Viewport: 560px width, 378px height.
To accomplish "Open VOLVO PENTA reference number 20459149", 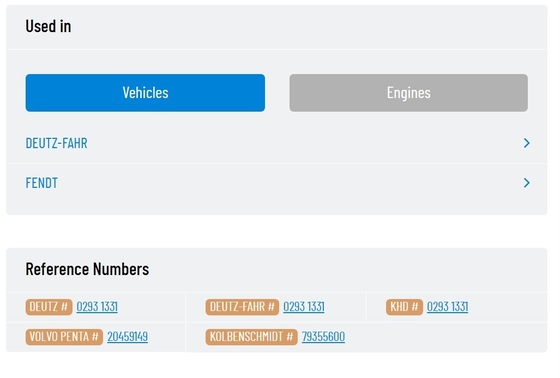I will (128, 337).
